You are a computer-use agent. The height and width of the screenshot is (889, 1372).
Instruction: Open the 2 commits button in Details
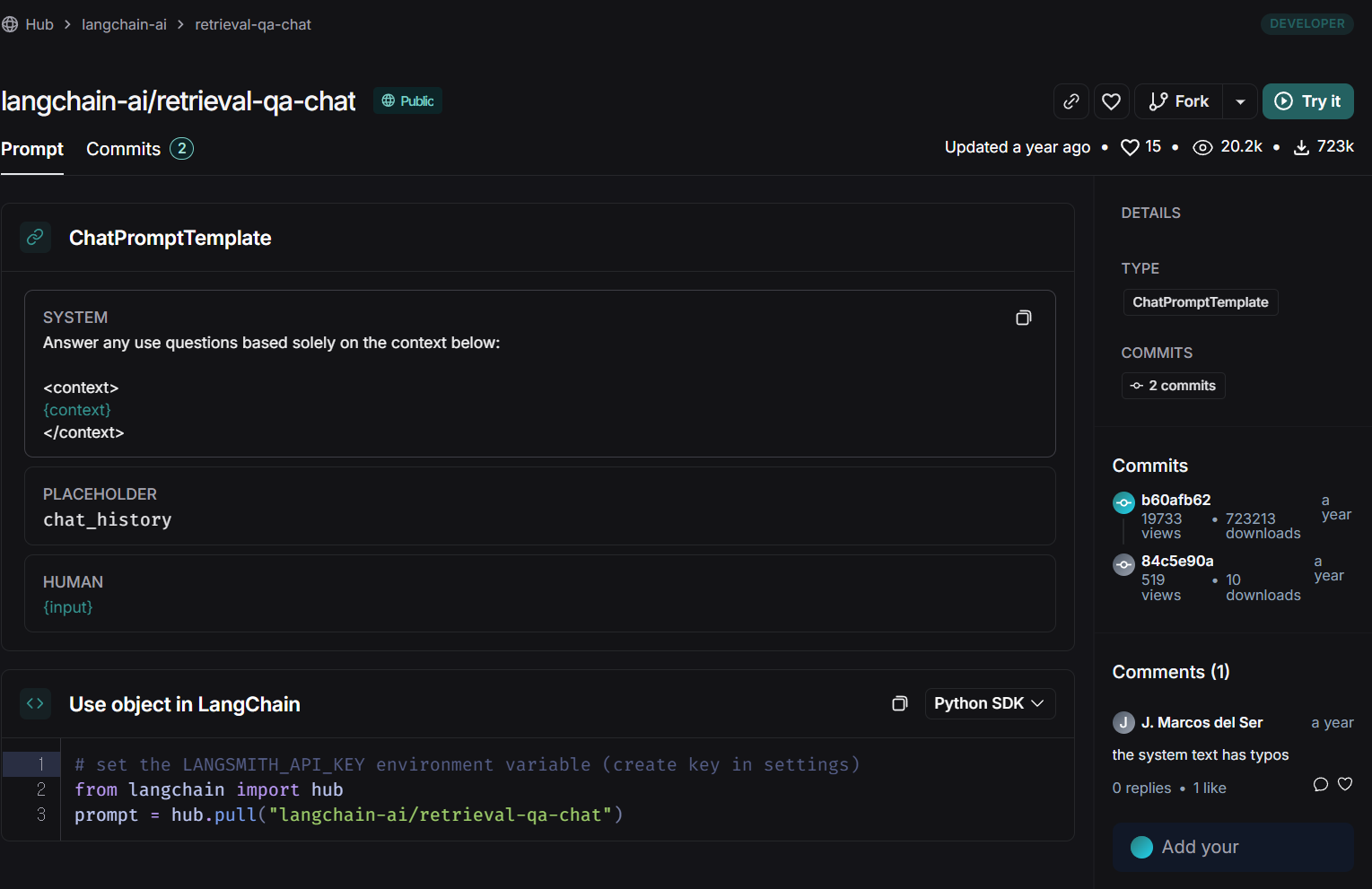(x=1173, y=386)
